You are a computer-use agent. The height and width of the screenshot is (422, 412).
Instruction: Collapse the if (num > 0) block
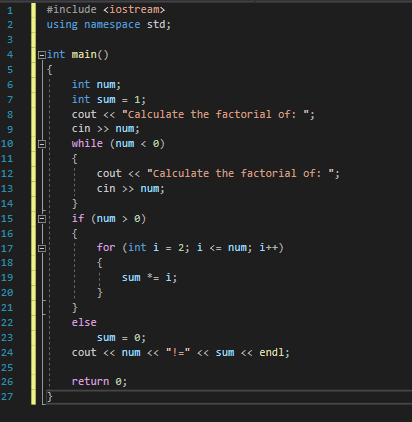pyautogui.click(x=42, y=219)
